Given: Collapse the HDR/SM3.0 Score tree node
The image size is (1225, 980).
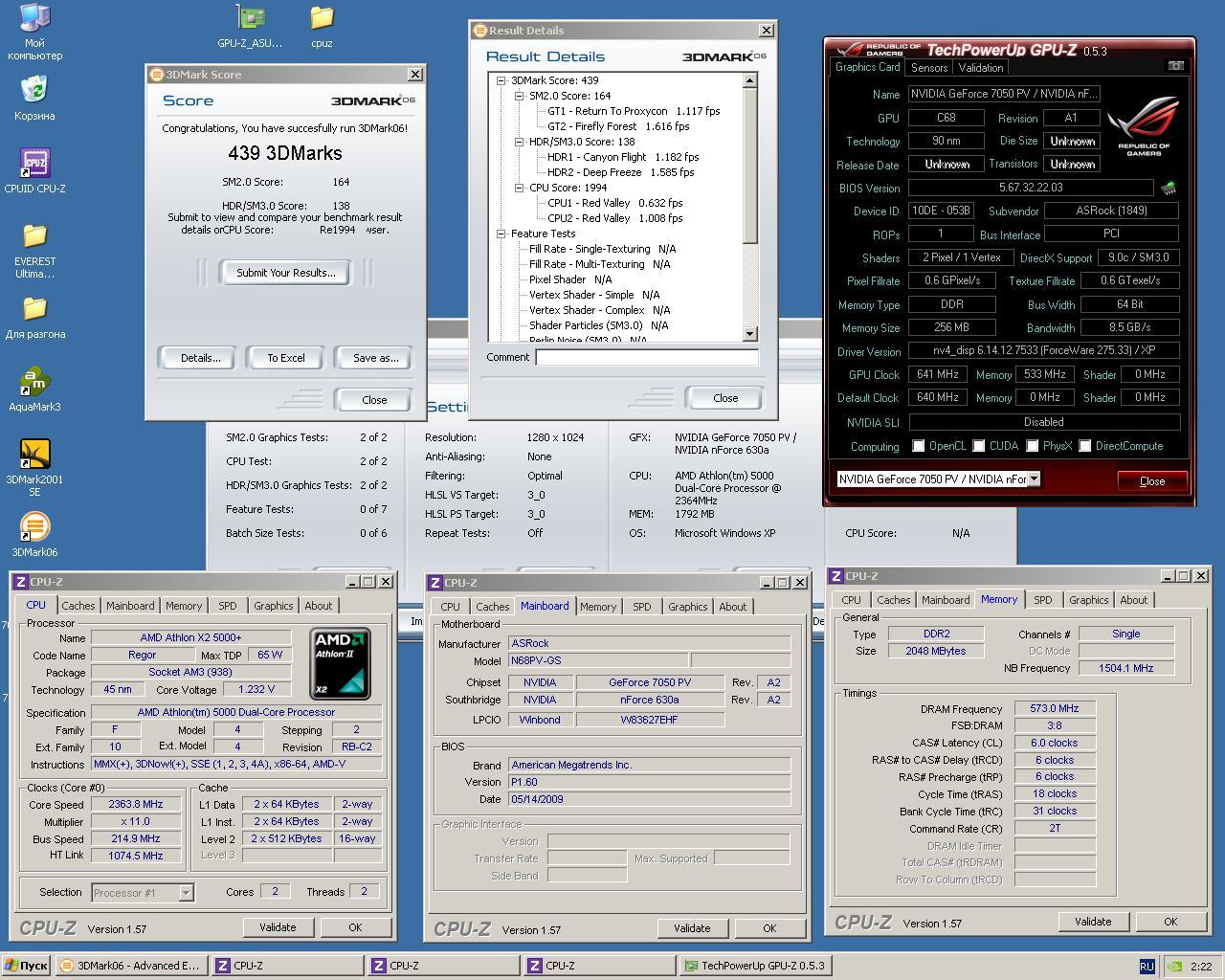Looking at the screenshot, I should [519, 142].
